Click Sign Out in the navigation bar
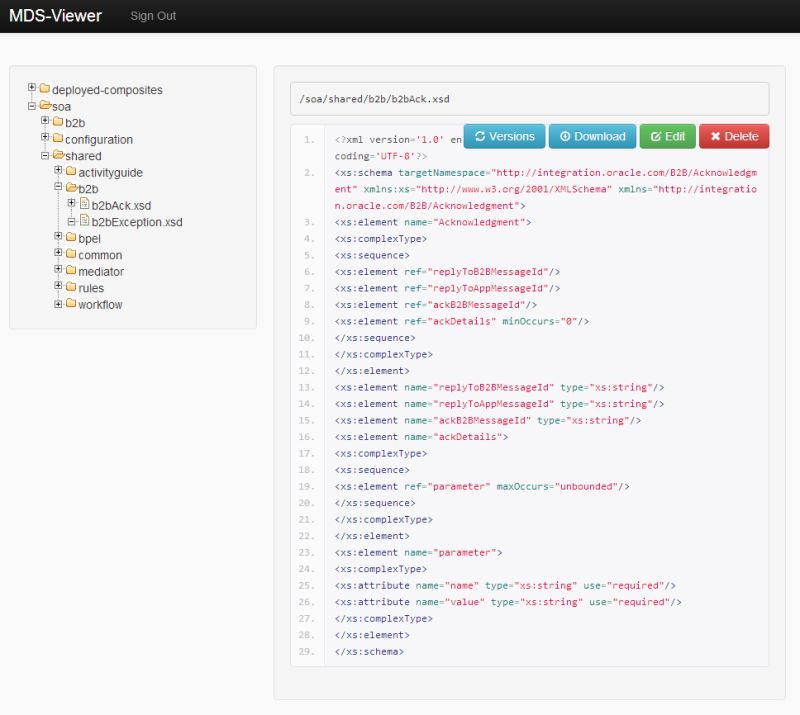This screenshot has height=715, width=800. click(x=152, y=16)
